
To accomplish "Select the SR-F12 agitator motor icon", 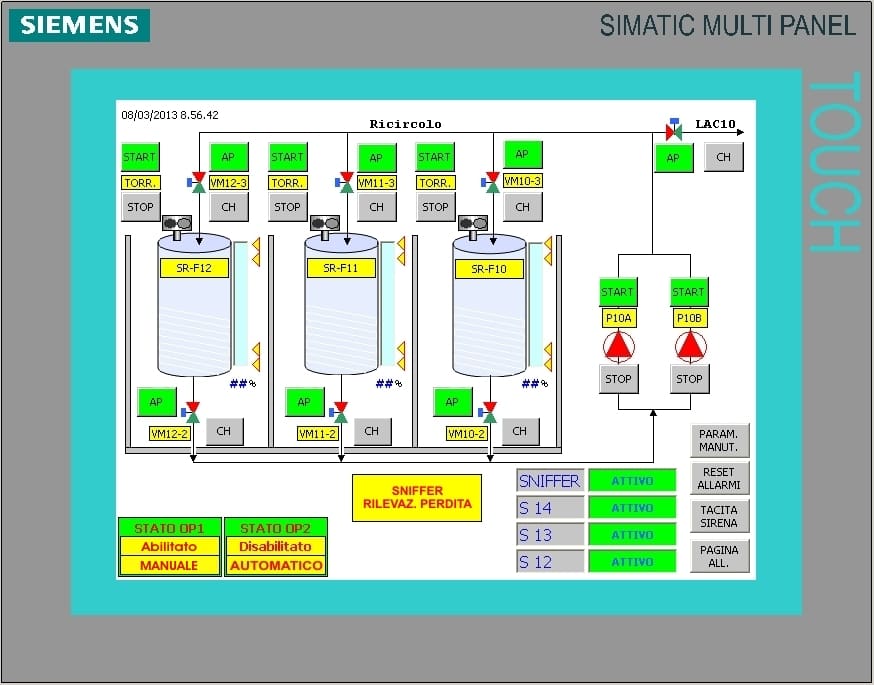I will 177,223.
